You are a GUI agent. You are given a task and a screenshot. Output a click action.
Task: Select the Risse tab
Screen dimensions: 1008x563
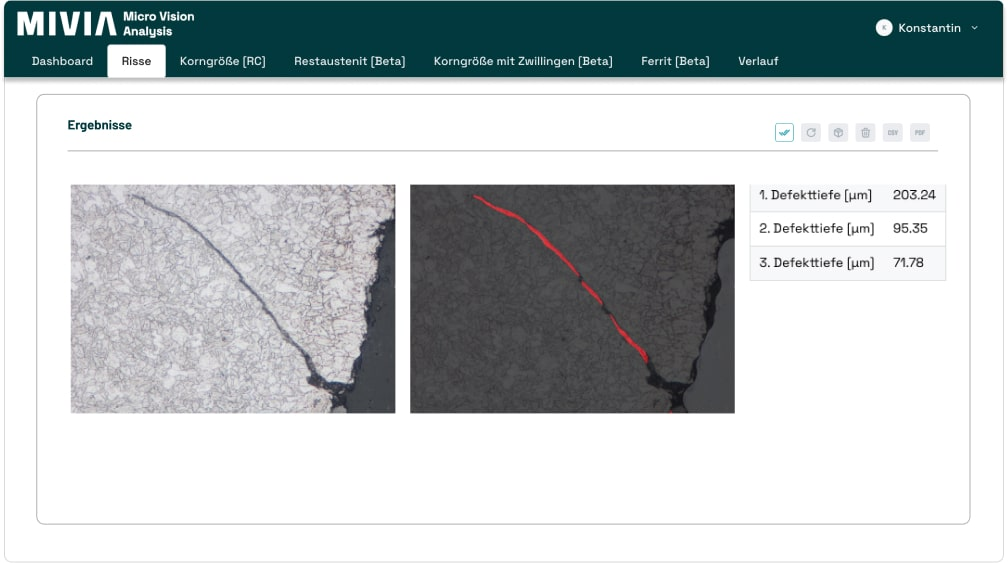click(x=136, y=61)
